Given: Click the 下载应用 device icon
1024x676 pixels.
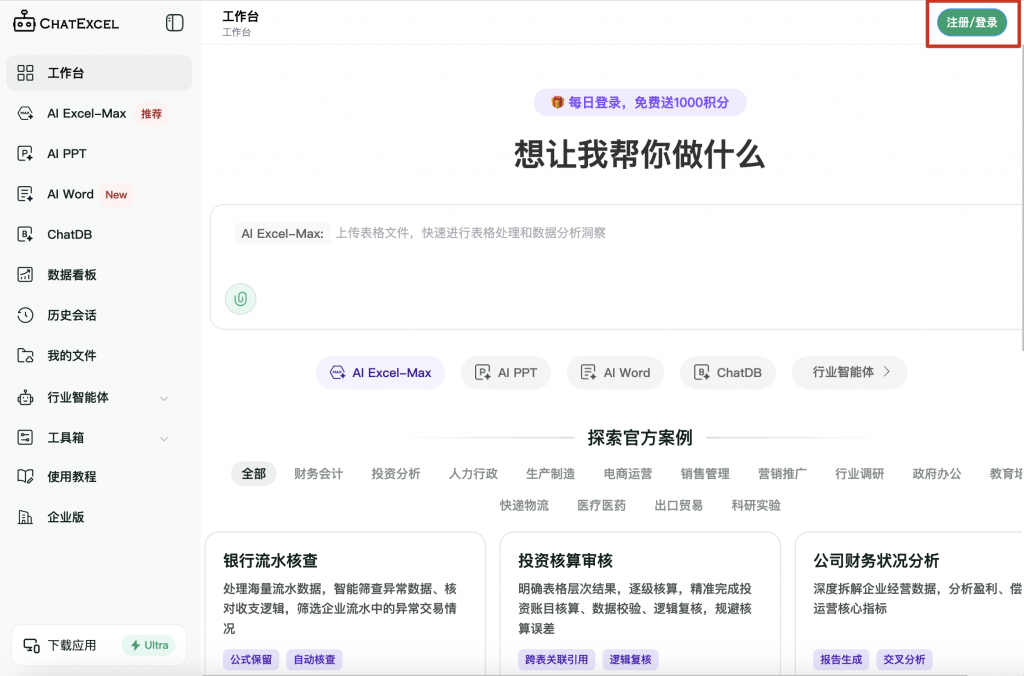Looking at the screenshot, I should (31, 645).
